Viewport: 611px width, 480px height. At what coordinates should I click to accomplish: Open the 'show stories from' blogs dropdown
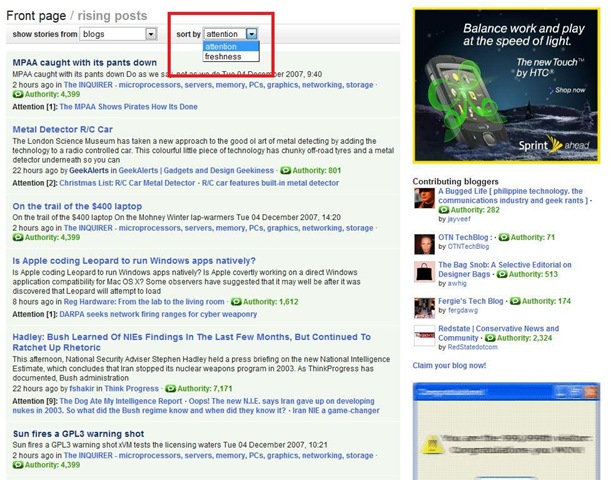pyautogui.click(x=118, y=34)
